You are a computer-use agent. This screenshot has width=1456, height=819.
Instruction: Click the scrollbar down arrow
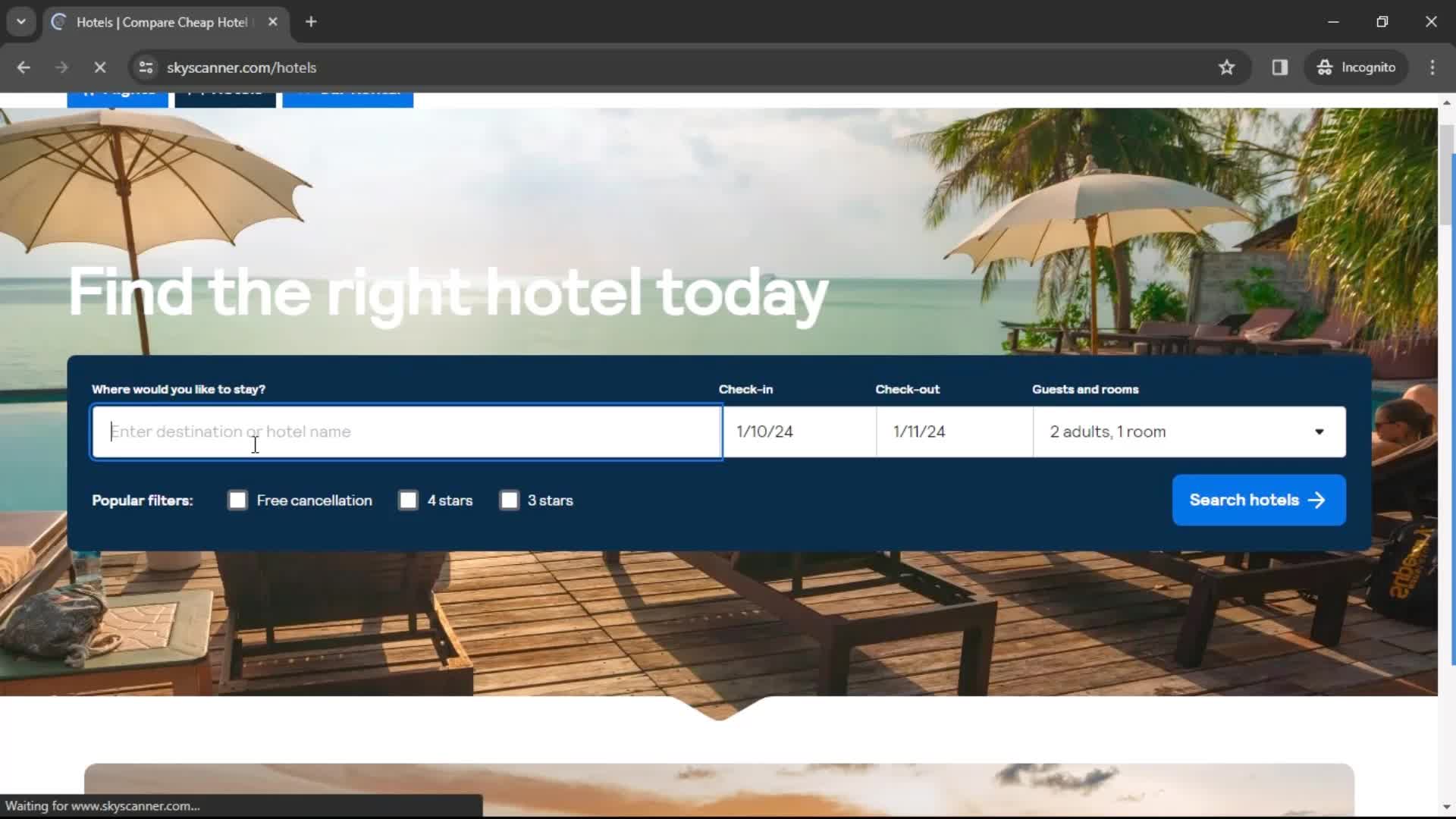coord(1446,808)
